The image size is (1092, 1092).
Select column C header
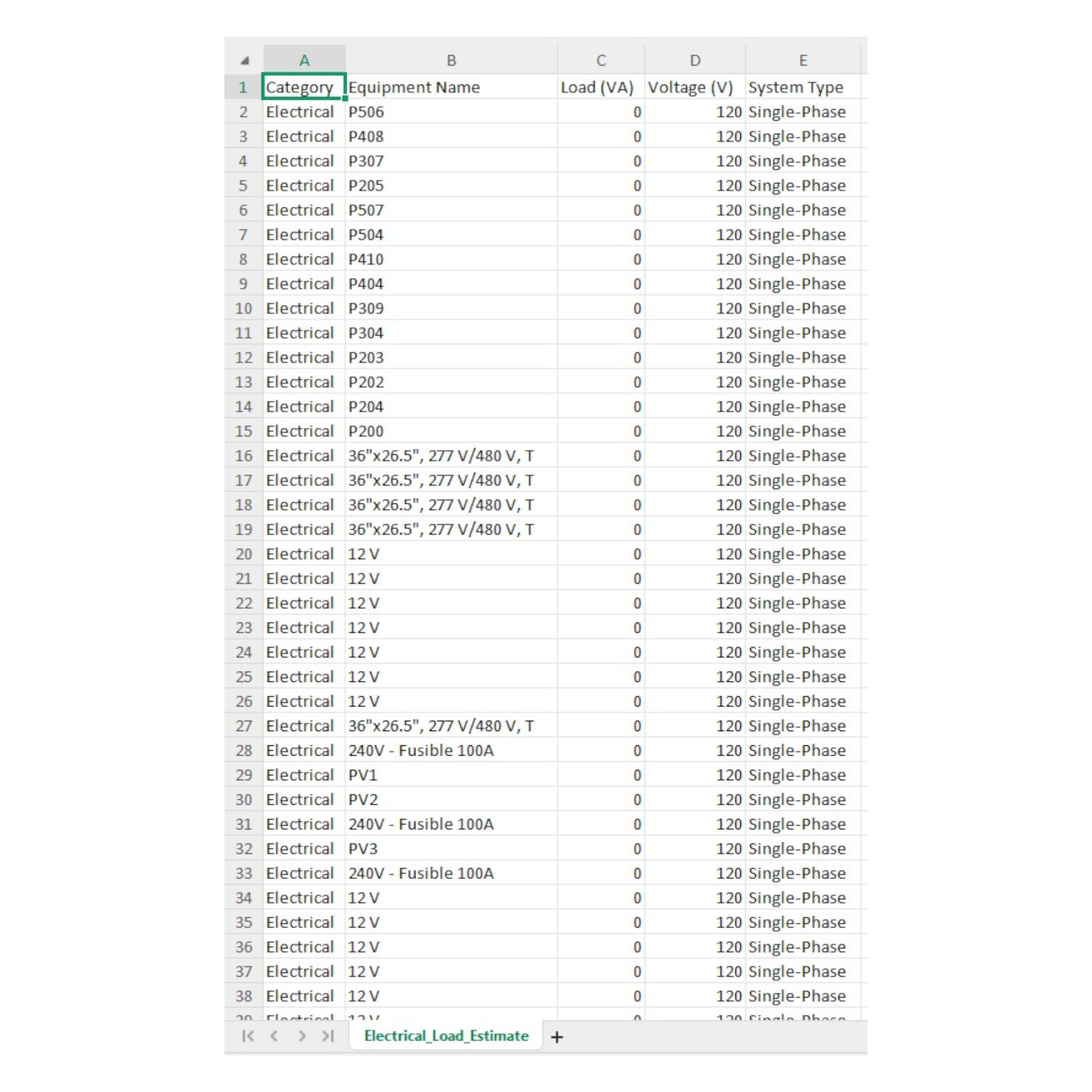(x=601, y=60)
